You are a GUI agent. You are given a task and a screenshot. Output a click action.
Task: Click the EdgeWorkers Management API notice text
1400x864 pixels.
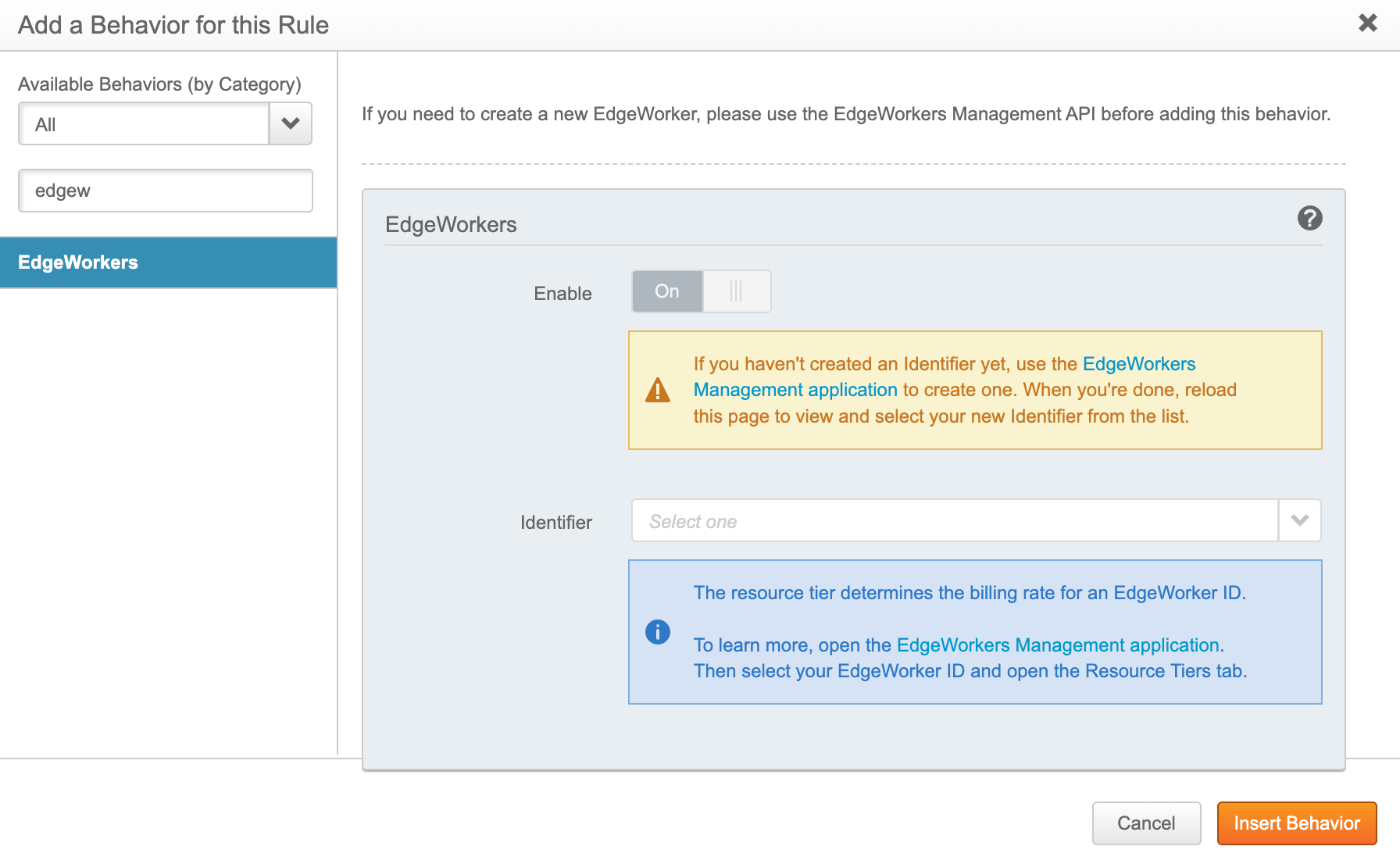point(846,114)
